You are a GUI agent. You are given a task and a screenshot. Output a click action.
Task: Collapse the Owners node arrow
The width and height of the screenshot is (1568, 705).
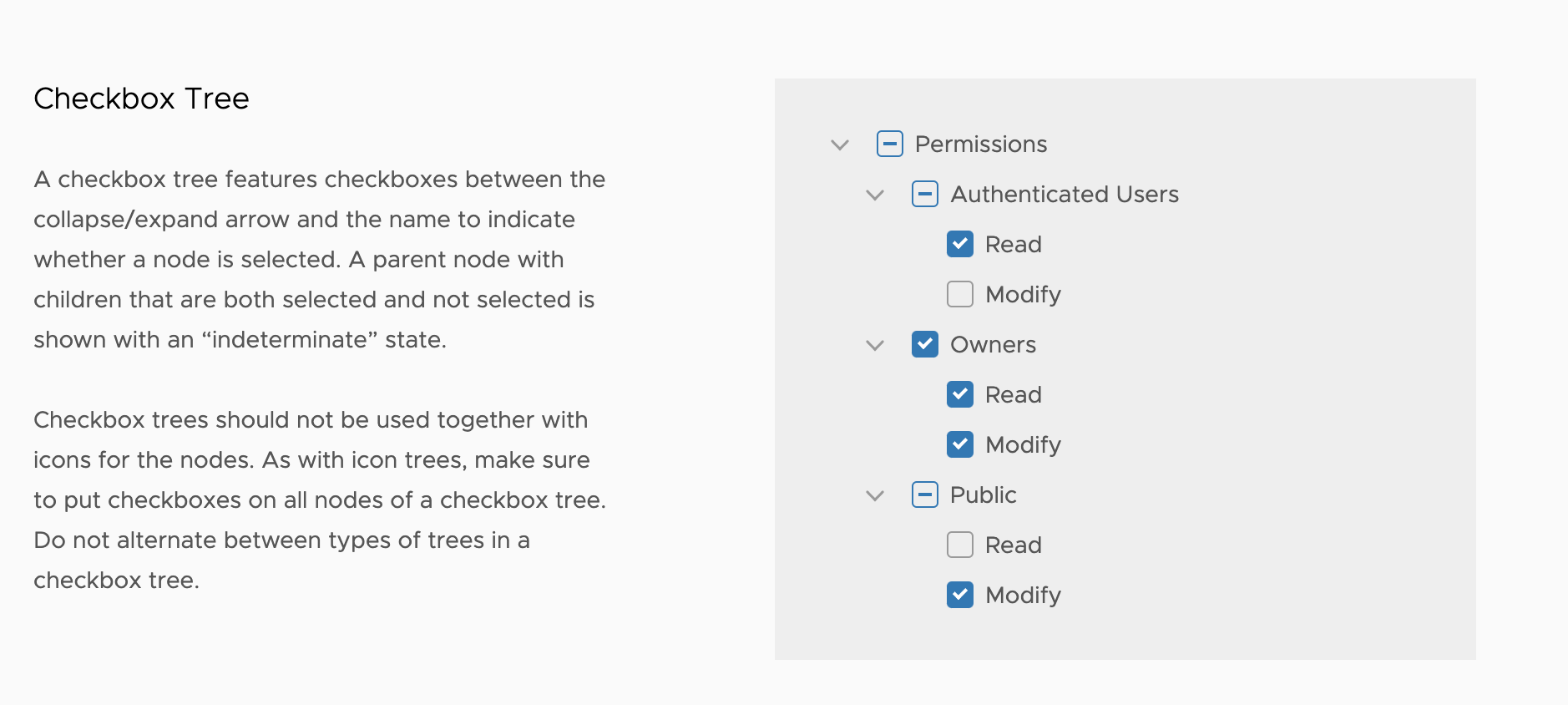click(x=875, y=346)
